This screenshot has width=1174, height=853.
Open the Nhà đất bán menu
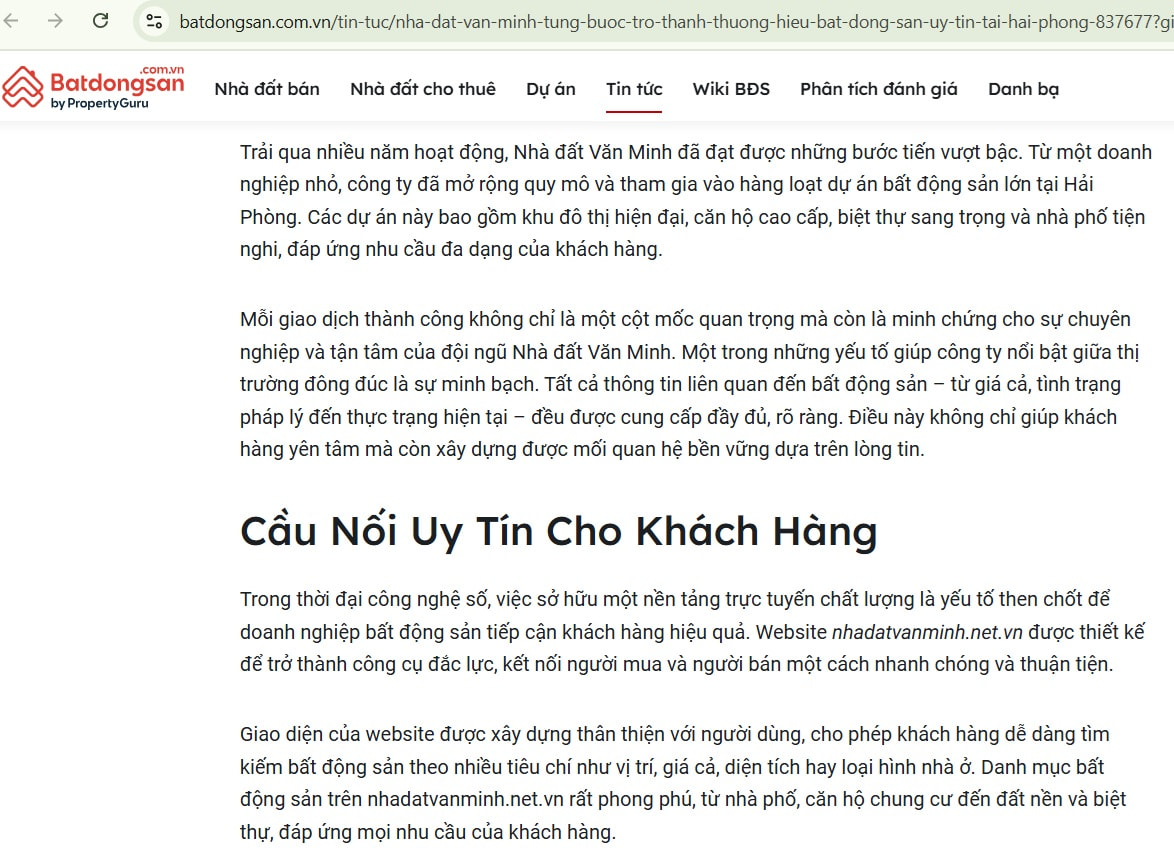(267, 89)
